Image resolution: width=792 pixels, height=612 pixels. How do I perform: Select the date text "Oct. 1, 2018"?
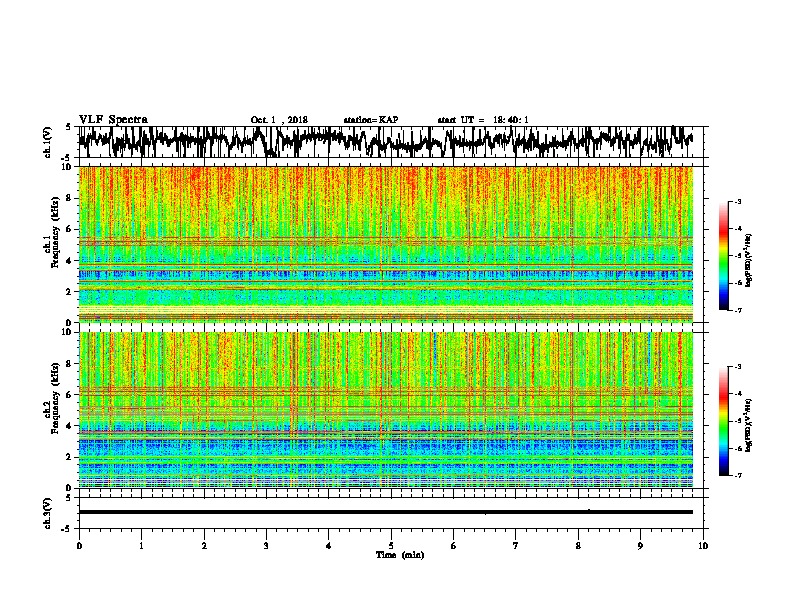click(x=279, y=120)
